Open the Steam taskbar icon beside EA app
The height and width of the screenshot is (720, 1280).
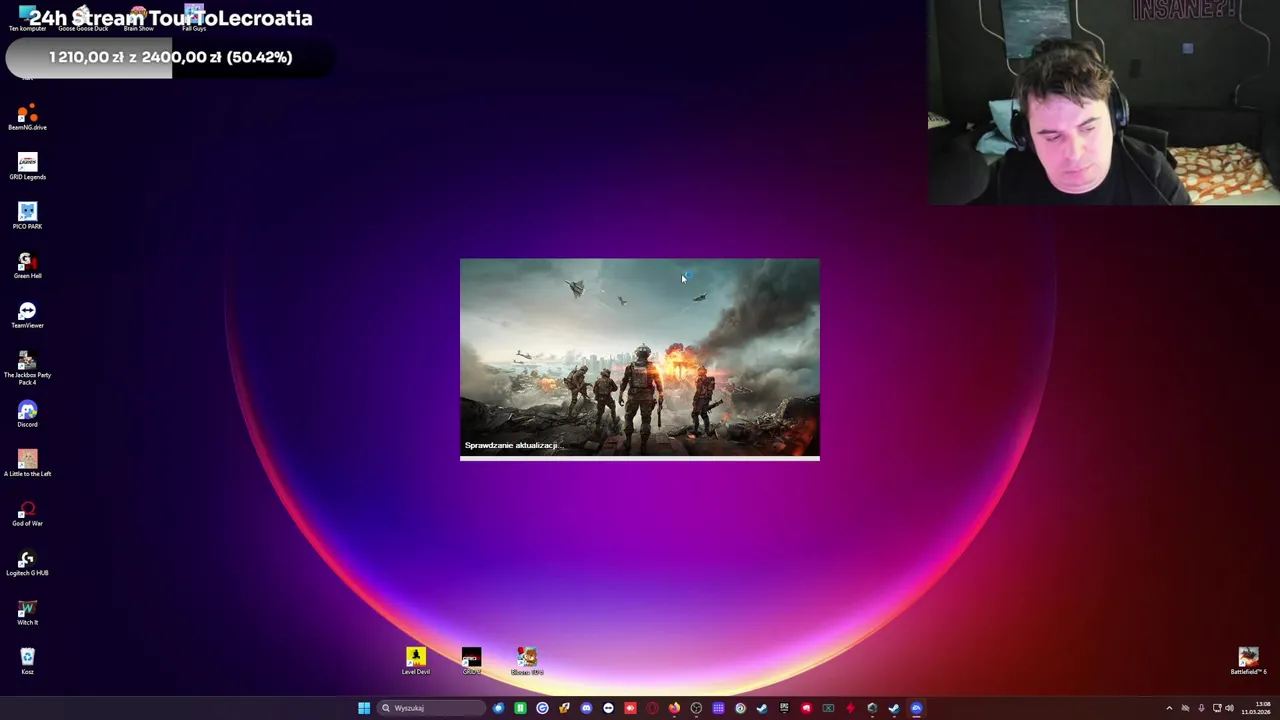pyautogui.click(x=894, y=708)
